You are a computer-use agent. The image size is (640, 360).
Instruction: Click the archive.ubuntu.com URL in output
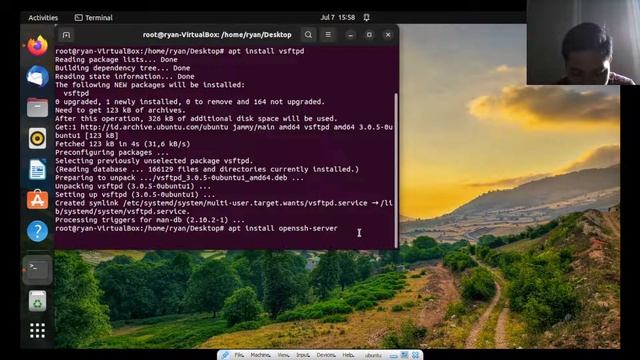pos(154,127)
